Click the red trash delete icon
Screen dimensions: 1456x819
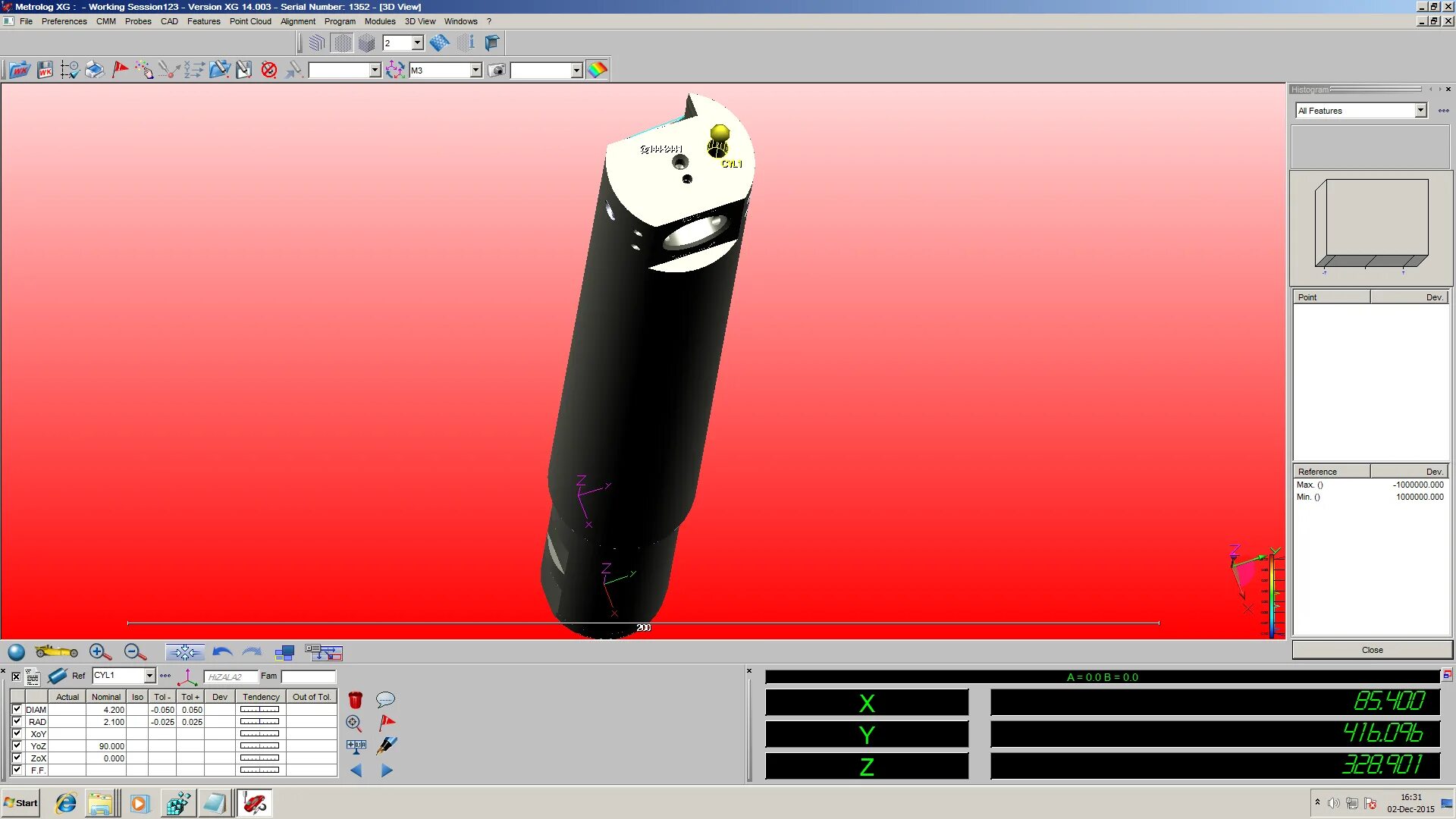point(355,699)
